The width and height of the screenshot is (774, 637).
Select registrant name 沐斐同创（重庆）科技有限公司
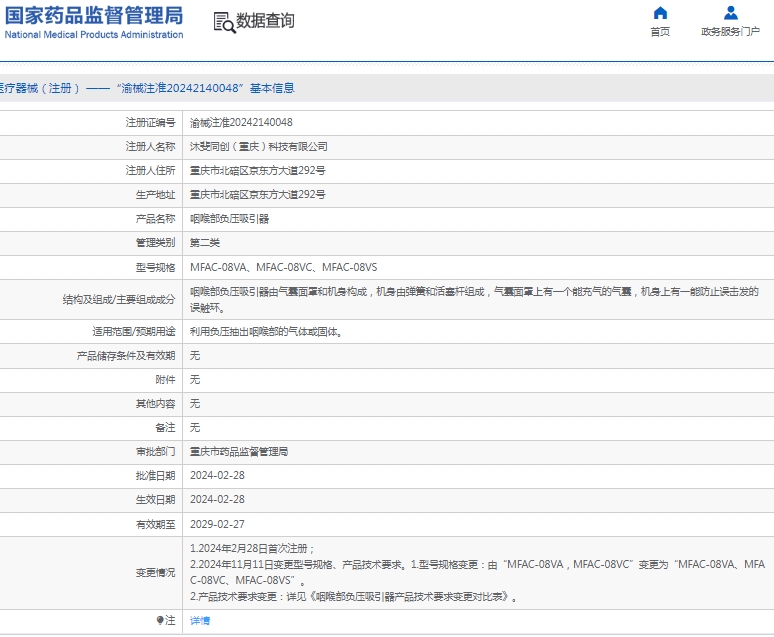[x=259, y=147]
